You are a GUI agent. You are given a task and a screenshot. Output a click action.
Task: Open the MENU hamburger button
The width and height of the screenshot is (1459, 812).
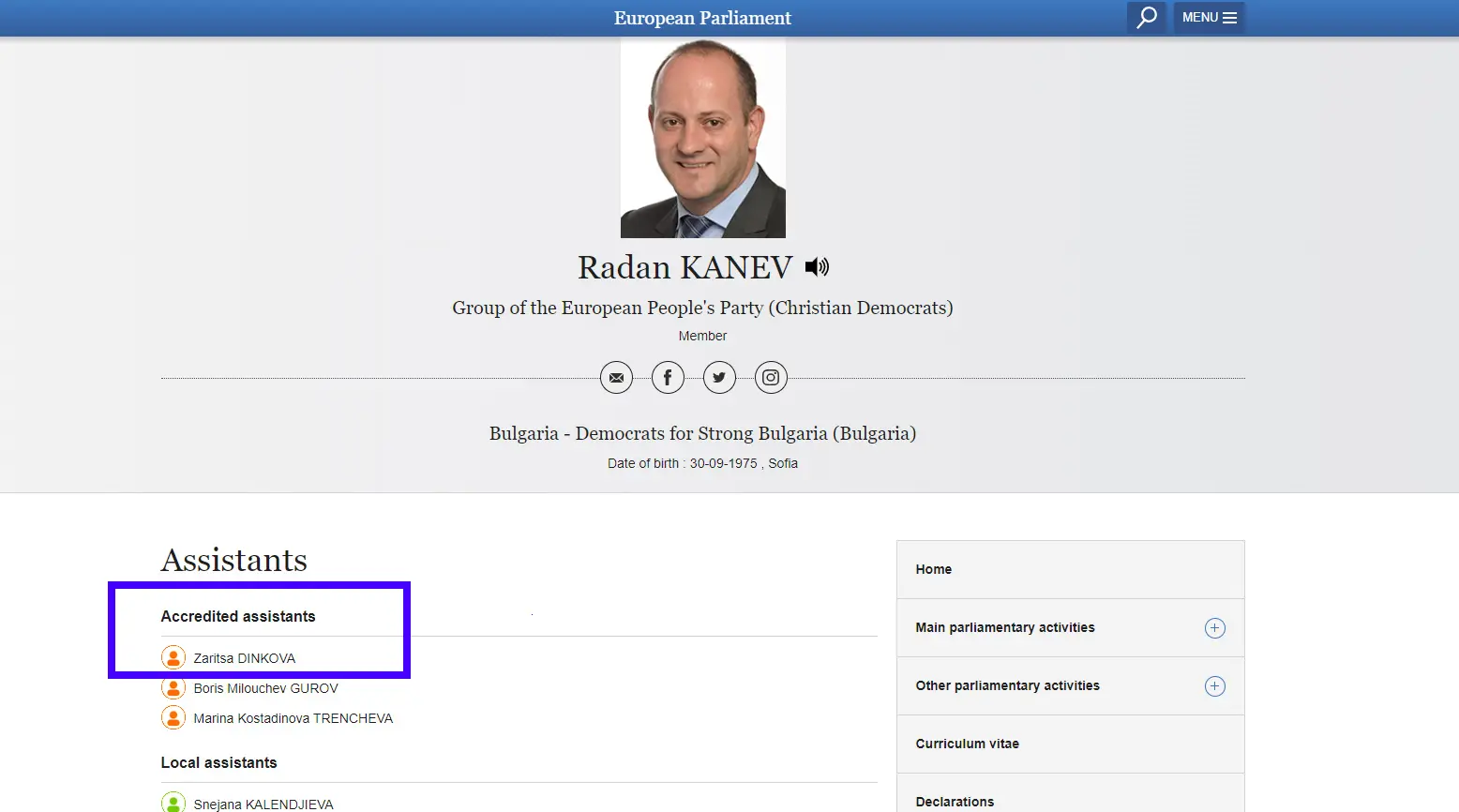[x=1209, y=18]
